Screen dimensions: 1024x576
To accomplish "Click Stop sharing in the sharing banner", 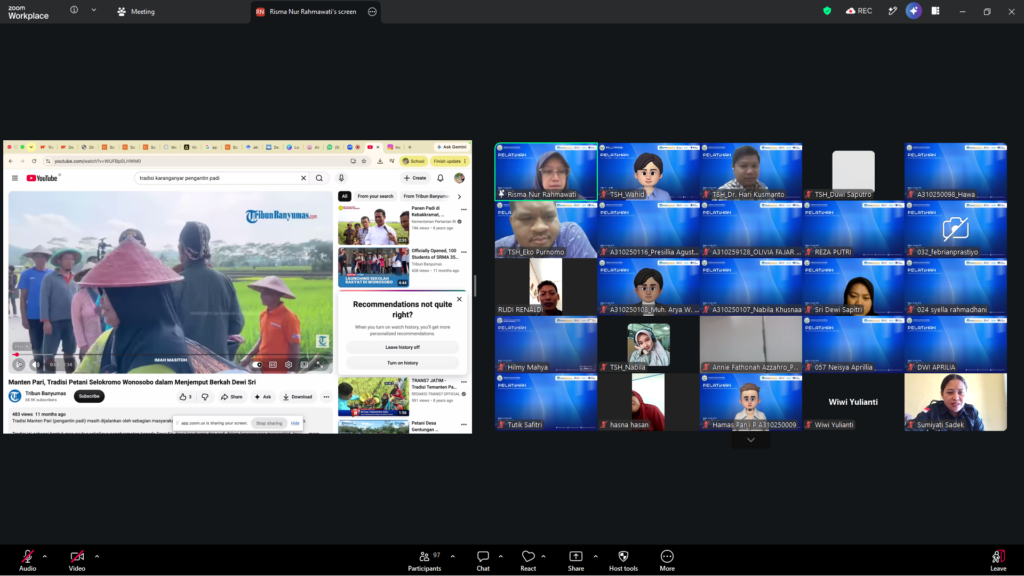I will pyautogui.click(x=269, y=423).
